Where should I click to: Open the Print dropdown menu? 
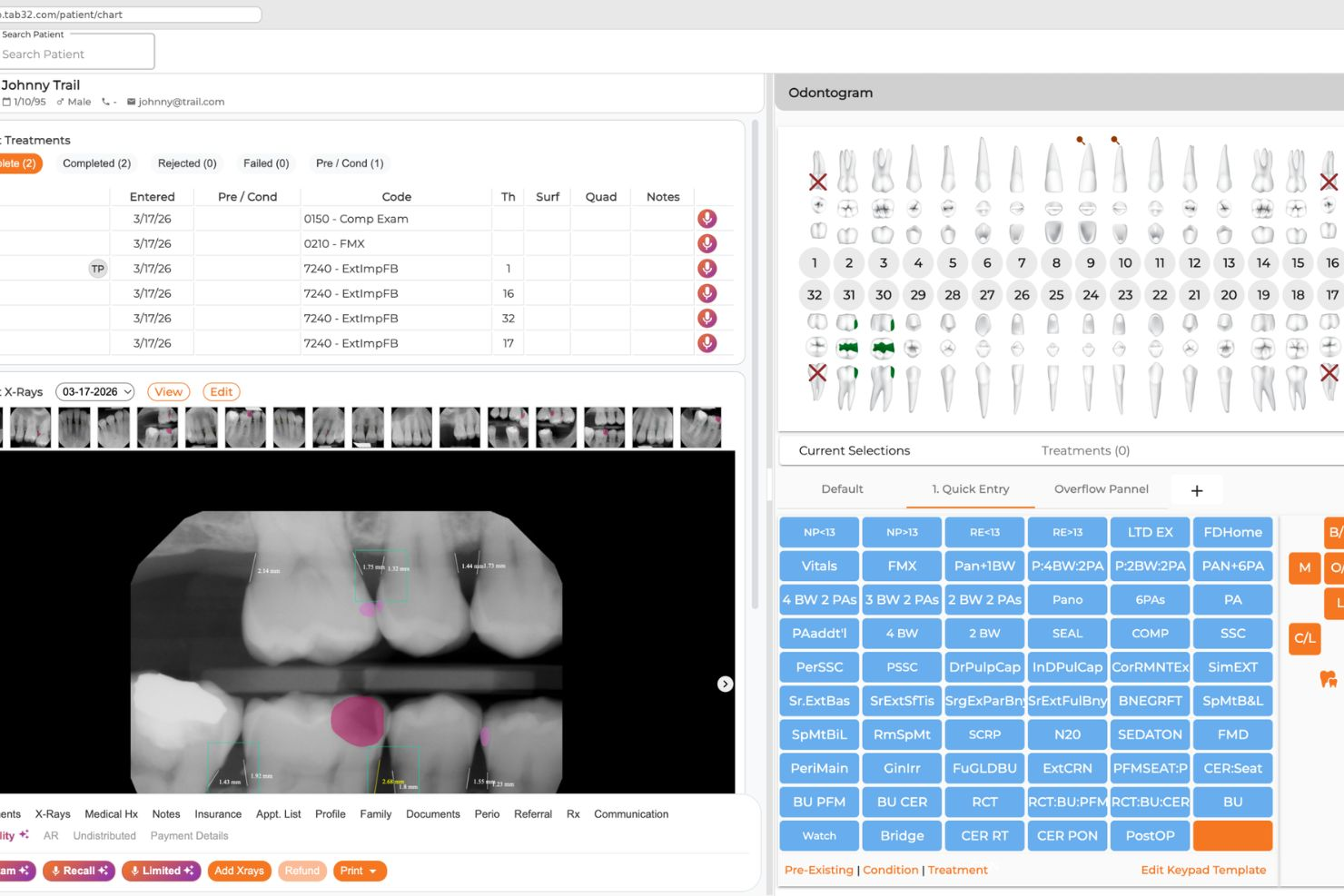pos(360,871)
